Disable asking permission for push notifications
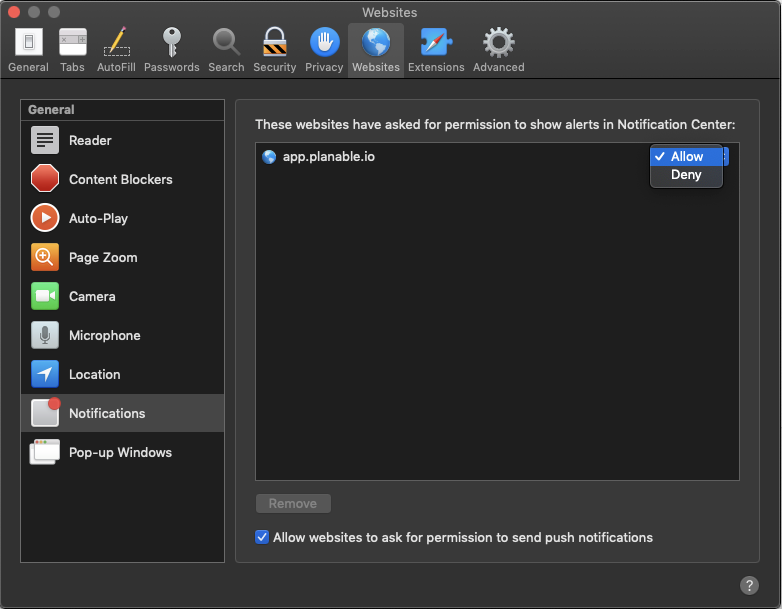This screenshot has width=782, height=609. pos(262,537)
